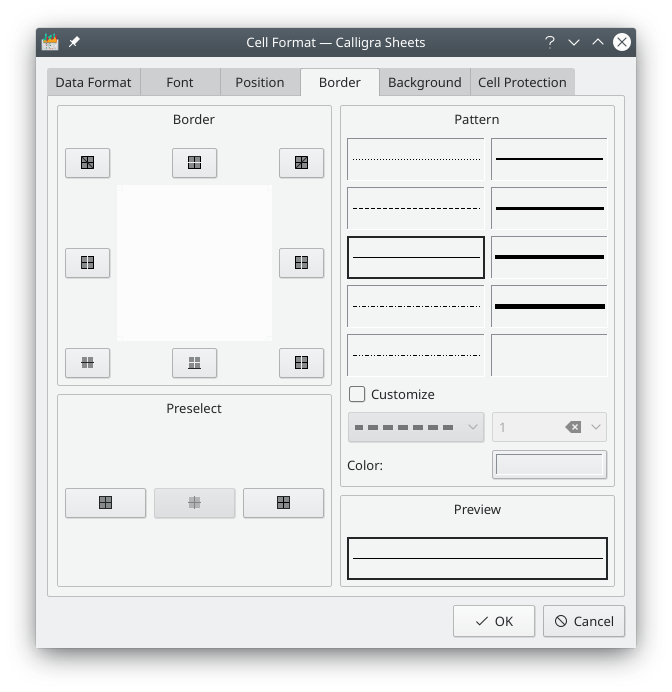Viewport: 672px width, 692px height.
Task: Apply the diagonal fall border, top-left button
Action: [87, 163]
